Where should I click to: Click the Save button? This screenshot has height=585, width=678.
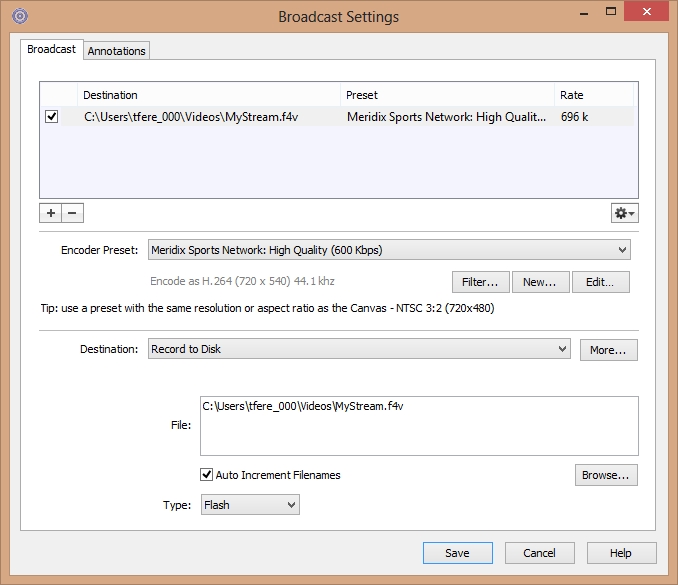(457, 553)
